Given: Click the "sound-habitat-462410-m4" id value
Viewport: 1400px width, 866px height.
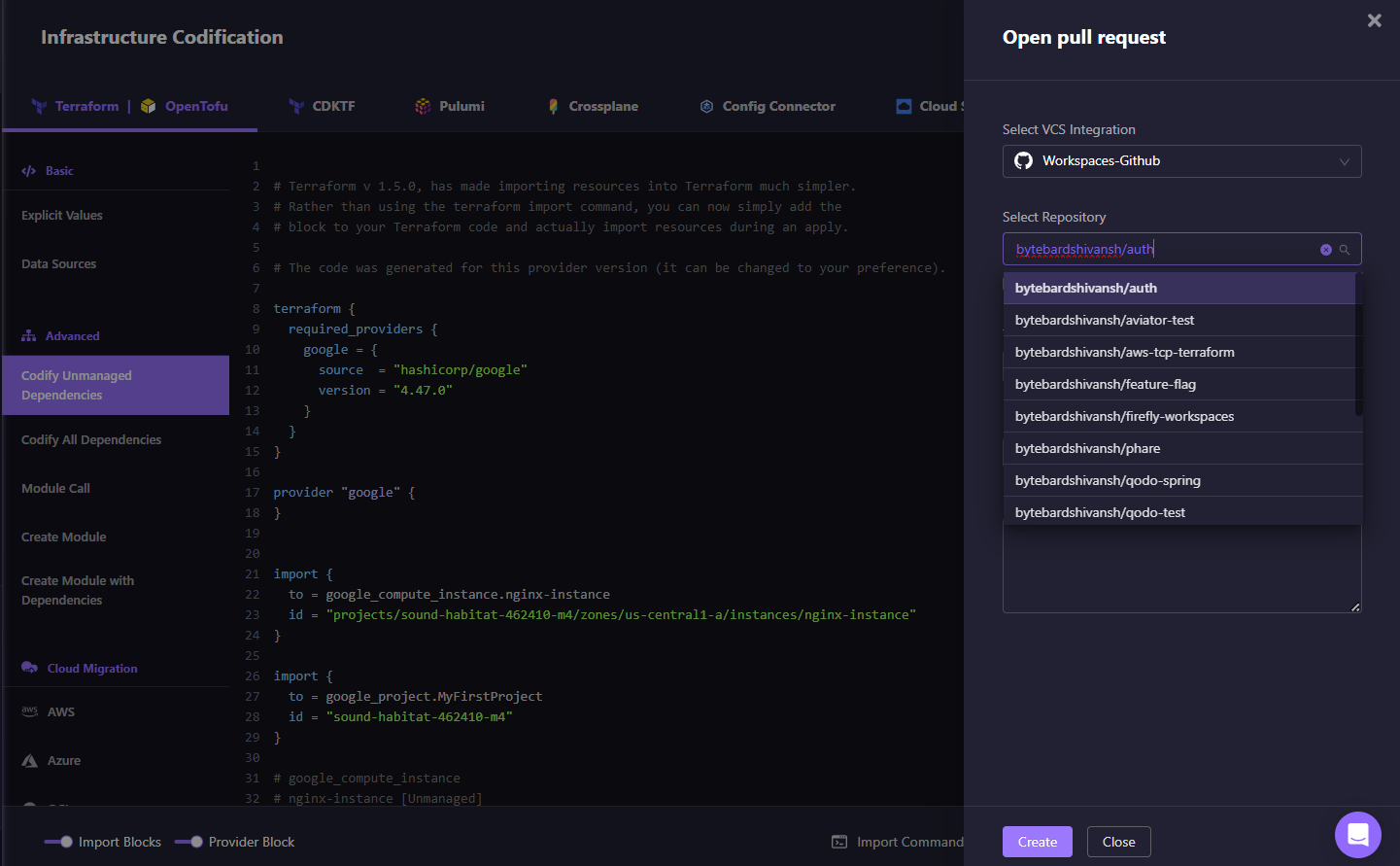Looking at the screenshot, I should (x=420, y=717).
